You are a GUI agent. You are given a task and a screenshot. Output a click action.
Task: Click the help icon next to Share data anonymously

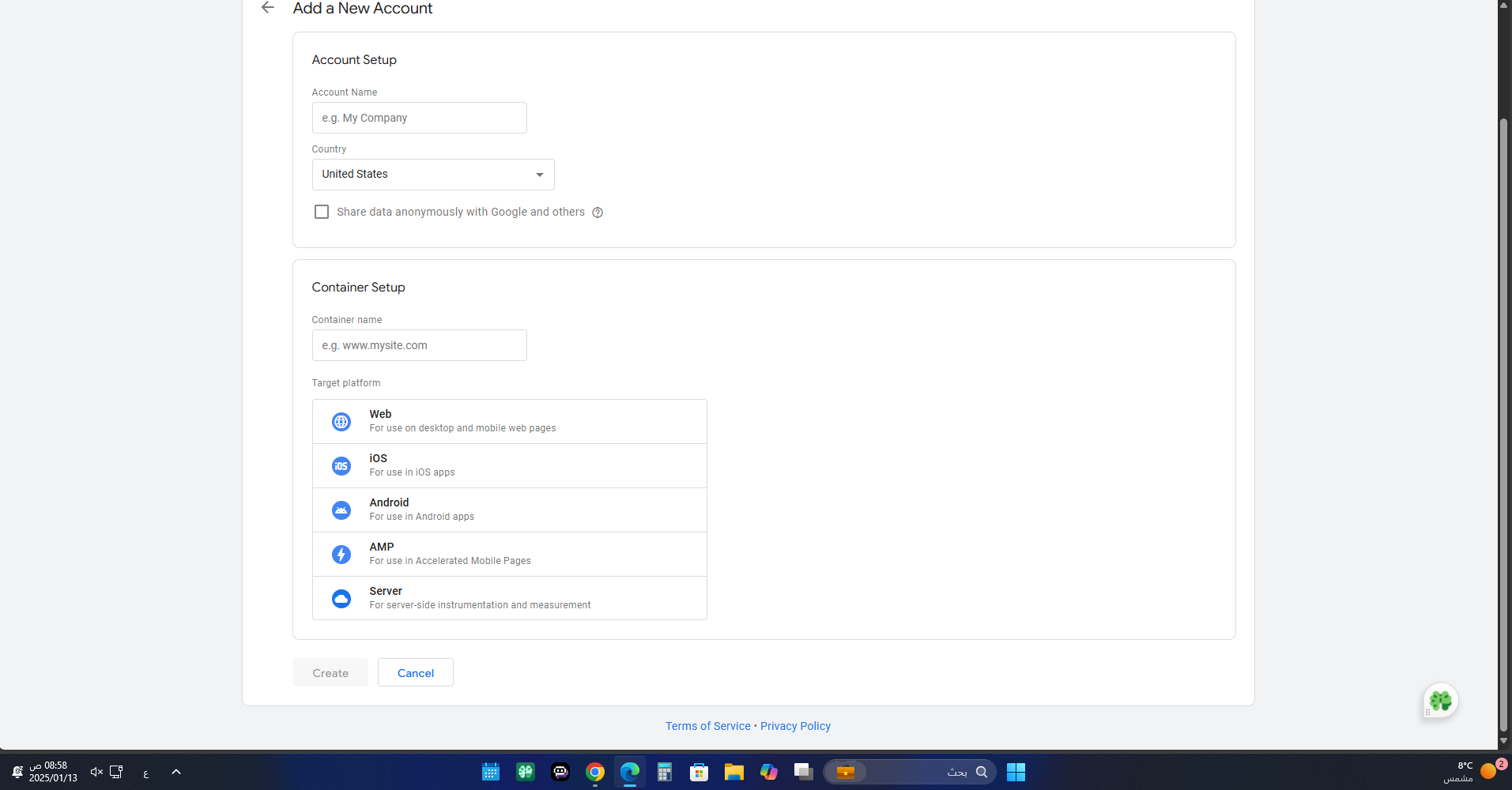[598, 213]
